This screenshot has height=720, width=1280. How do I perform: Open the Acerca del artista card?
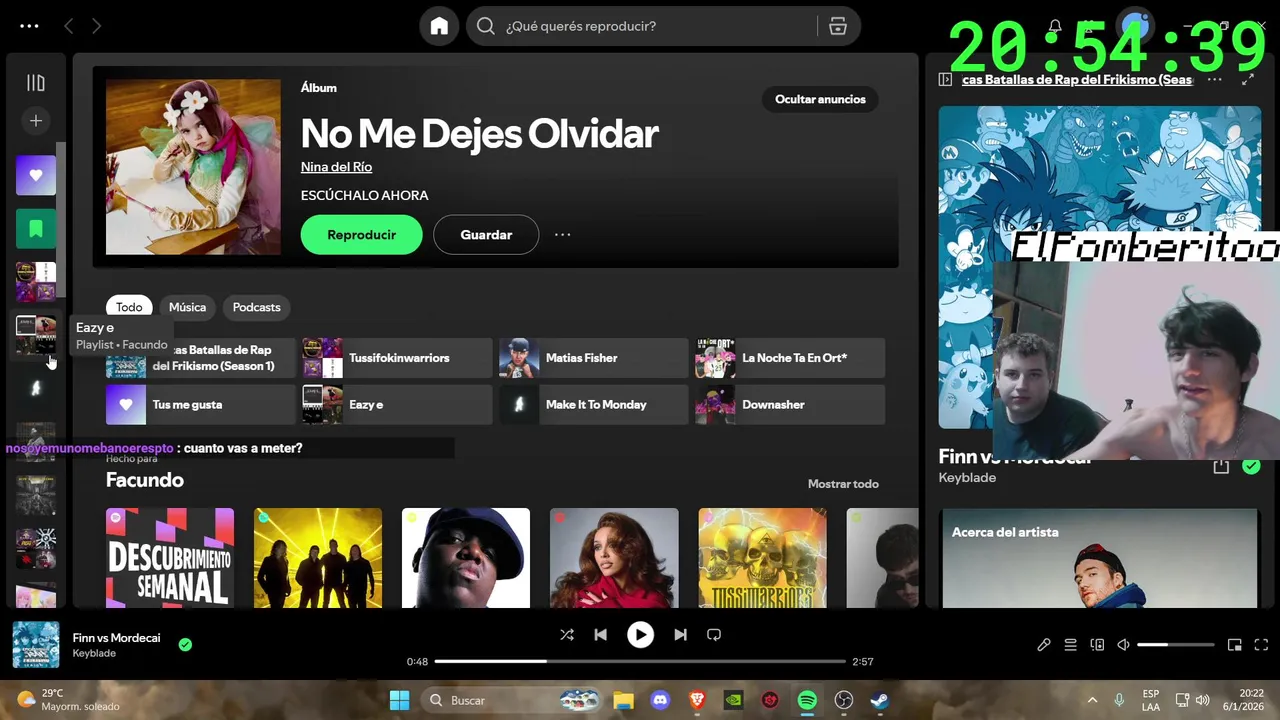(x=1100, y=558)
